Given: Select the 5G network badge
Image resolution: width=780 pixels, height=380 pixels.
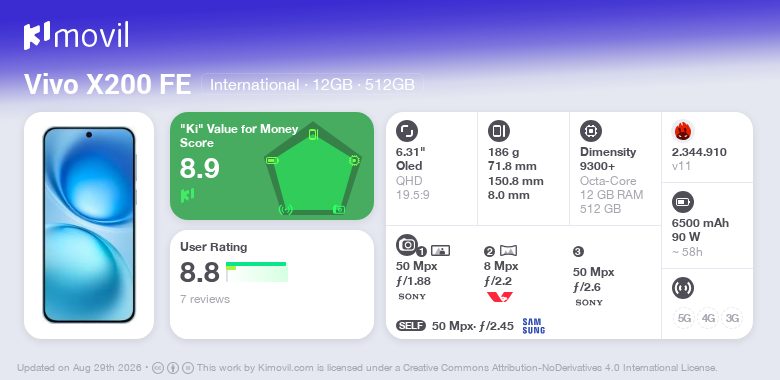Looking at the screenshot, I should (x=684, y=318).
